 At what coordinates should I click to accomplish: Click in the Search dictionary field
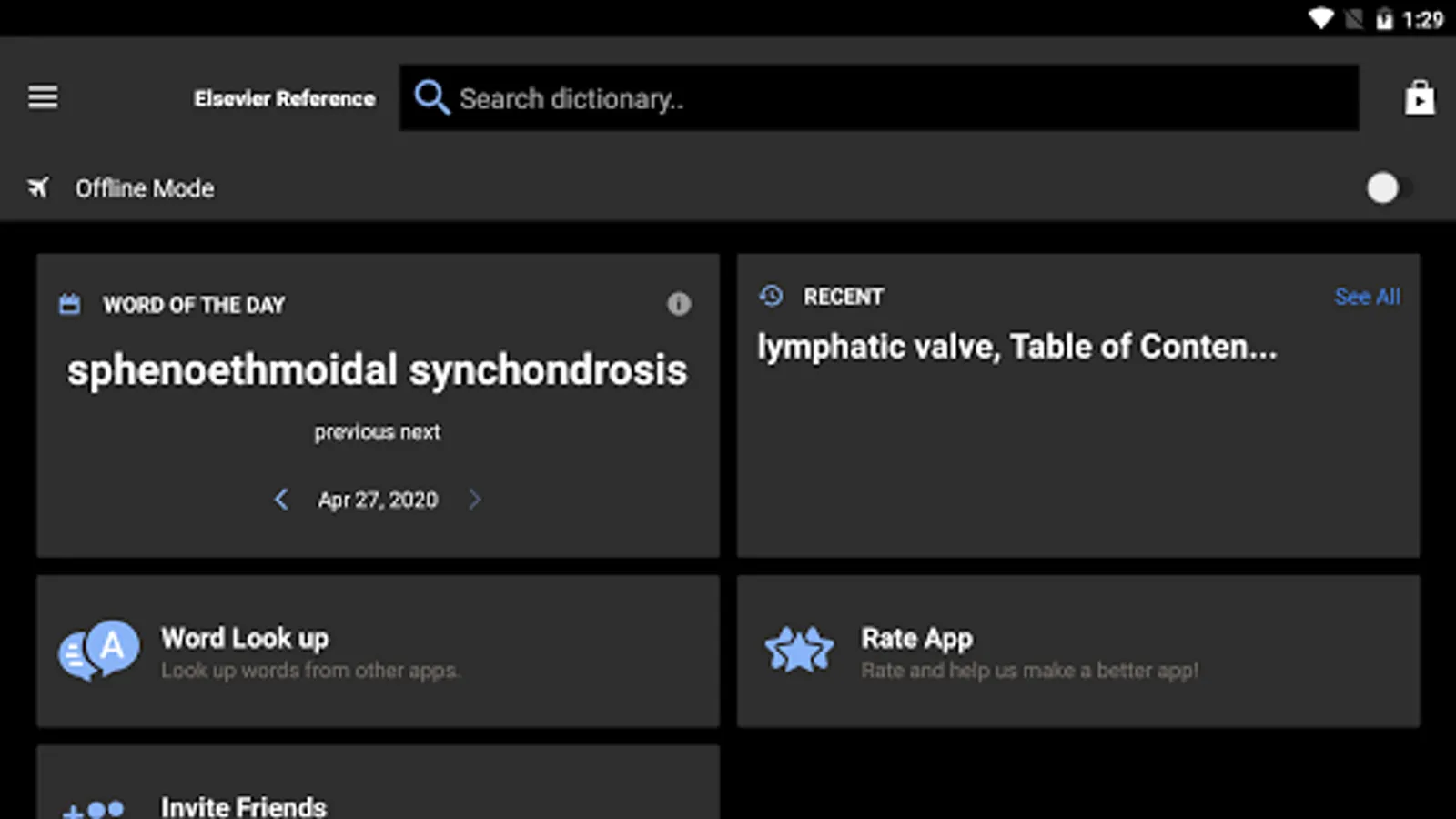click(x=901, y=98)
